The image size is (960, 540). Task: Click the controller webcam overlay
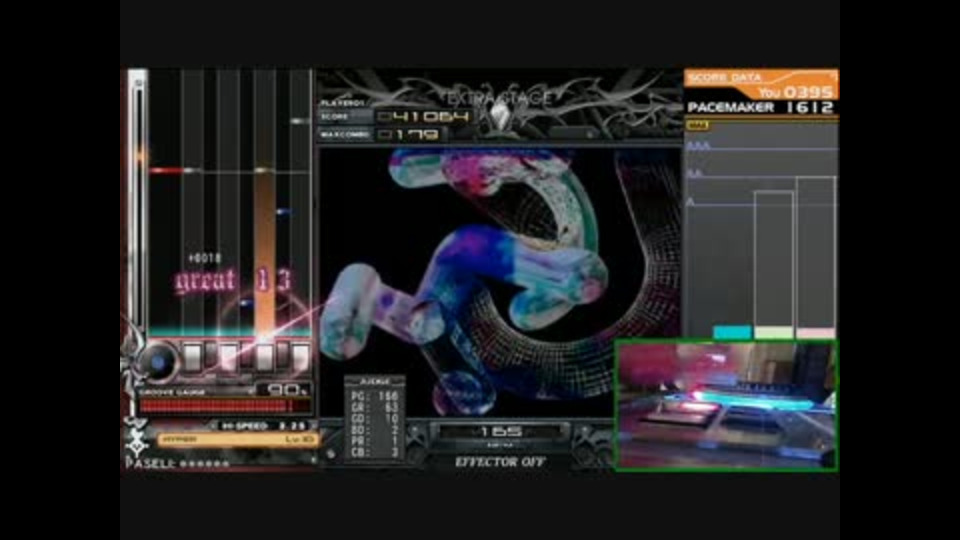coord(726,405)
